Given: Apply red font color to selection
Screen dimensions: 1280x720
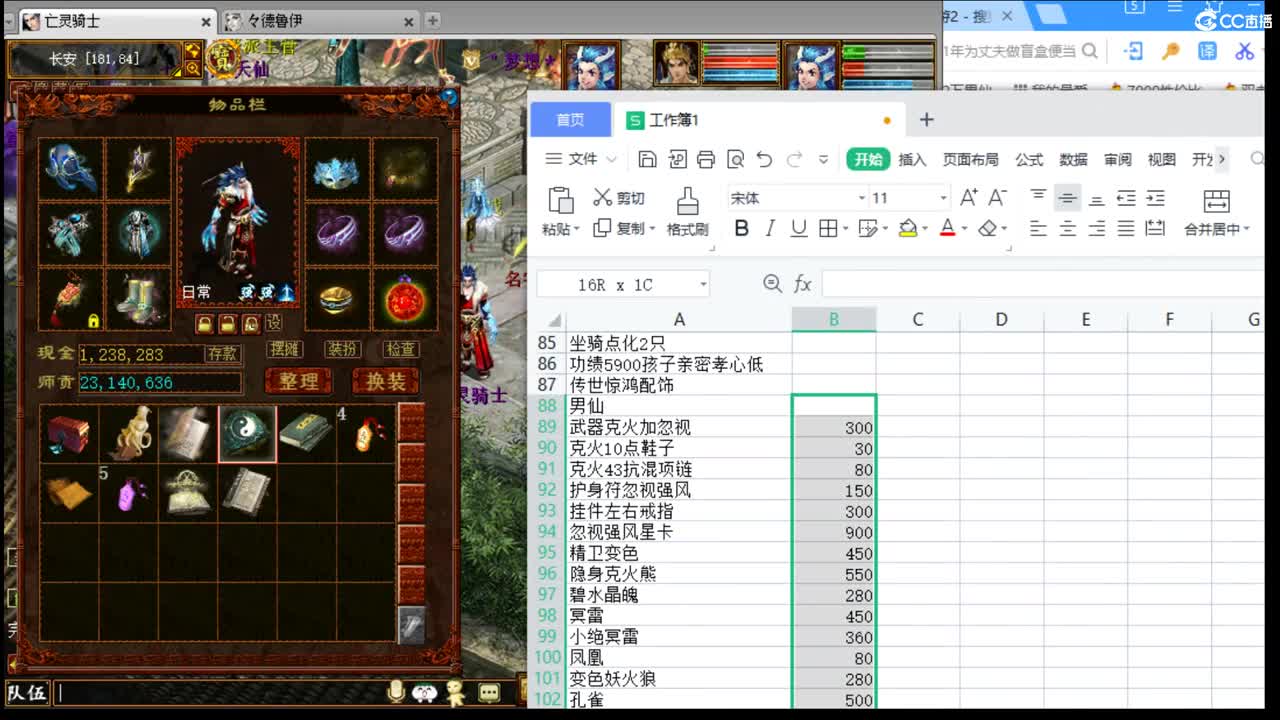Looking at the screenshot, I should point(948,228).
